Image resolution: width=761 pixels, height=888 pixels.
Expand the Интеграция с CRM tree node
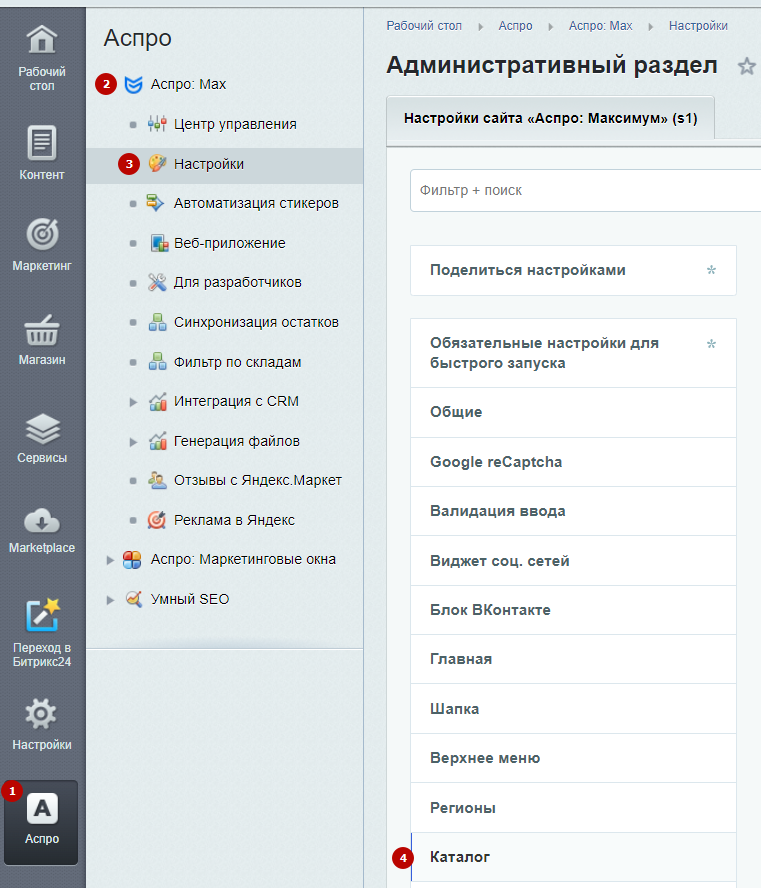click(x=133, y=402)
